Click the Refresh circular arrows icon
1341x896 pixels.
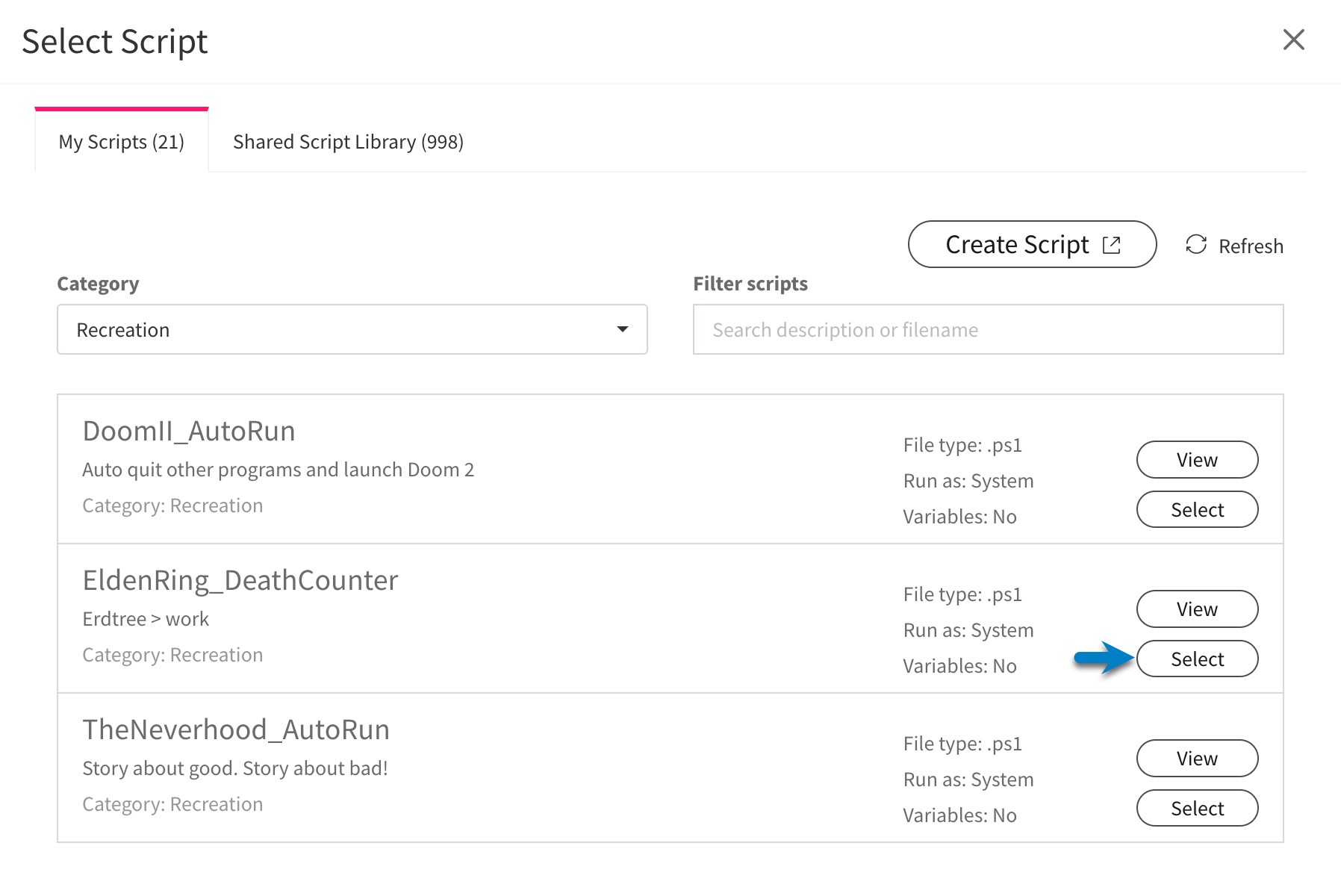1196,245
